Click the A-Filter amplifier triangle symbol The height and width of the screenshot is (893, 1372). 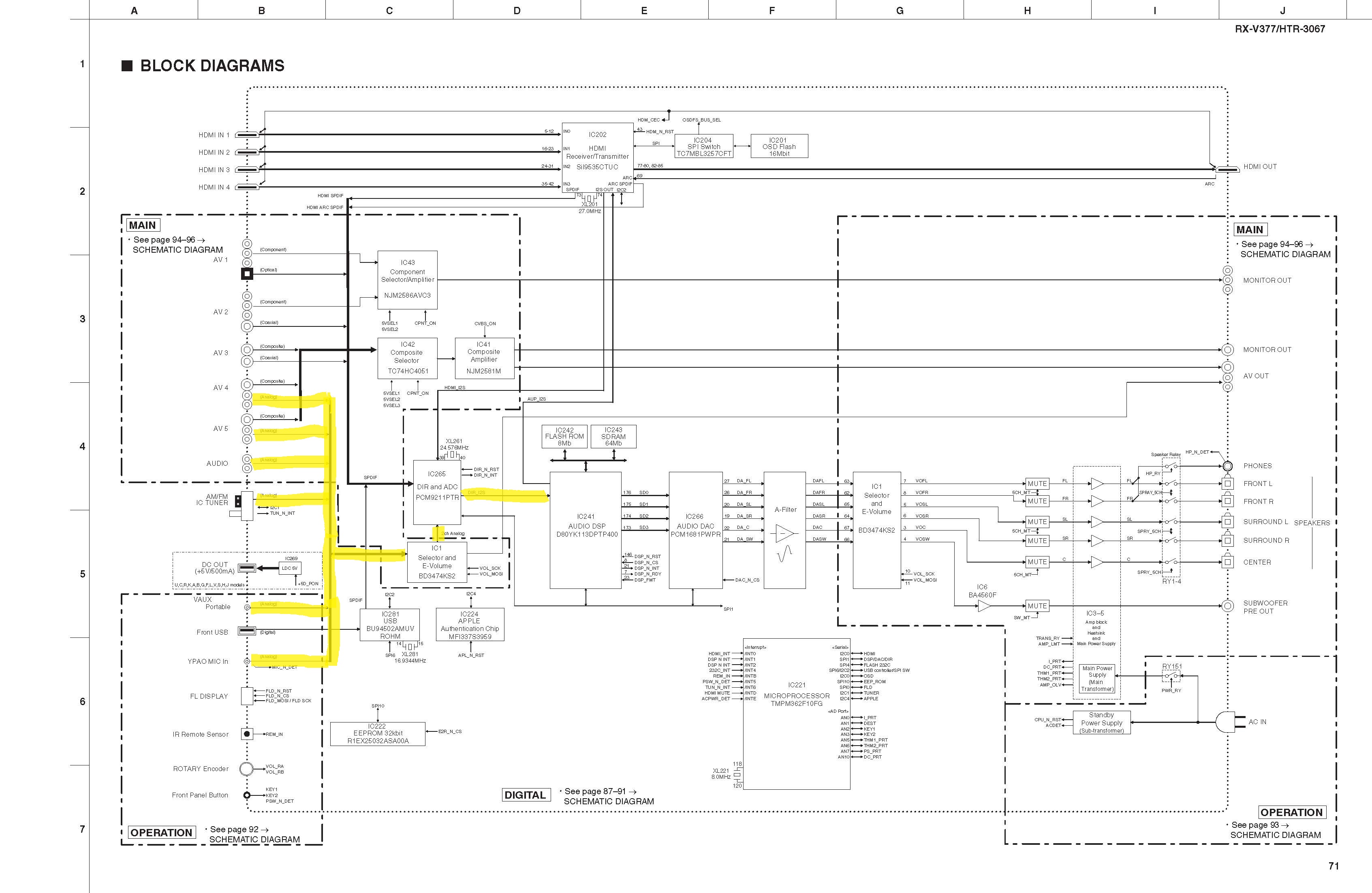tap(785, 533)
